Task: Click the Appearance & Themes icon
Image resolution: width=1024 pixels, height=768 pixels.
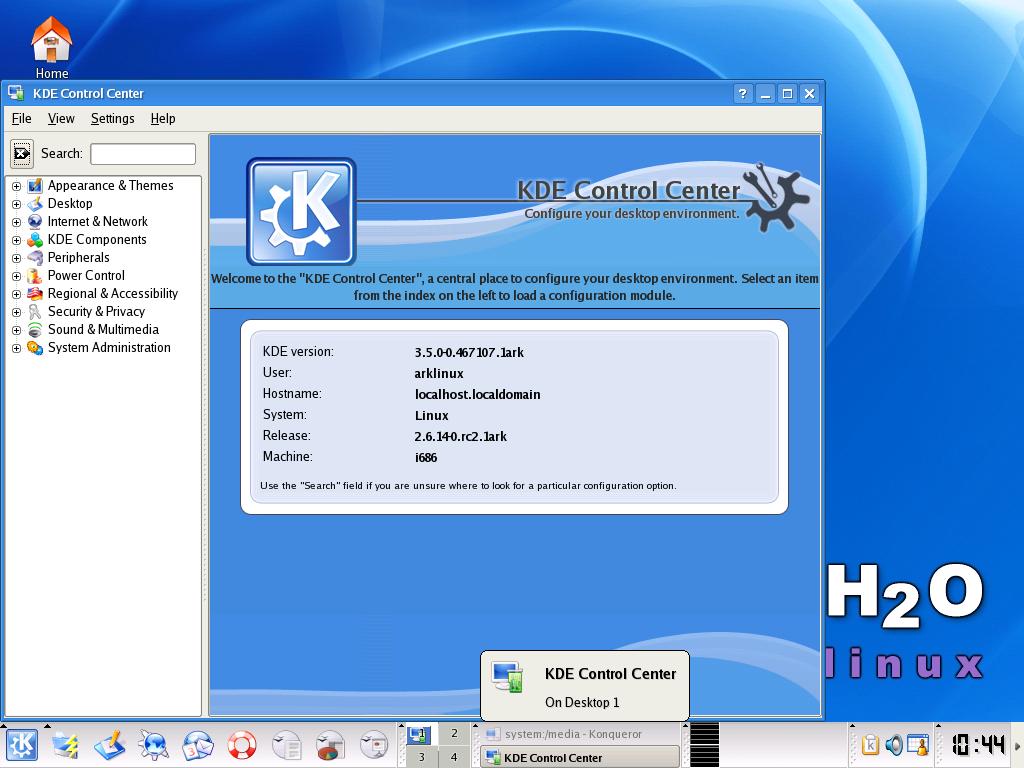Action: (x=35, y=185)
